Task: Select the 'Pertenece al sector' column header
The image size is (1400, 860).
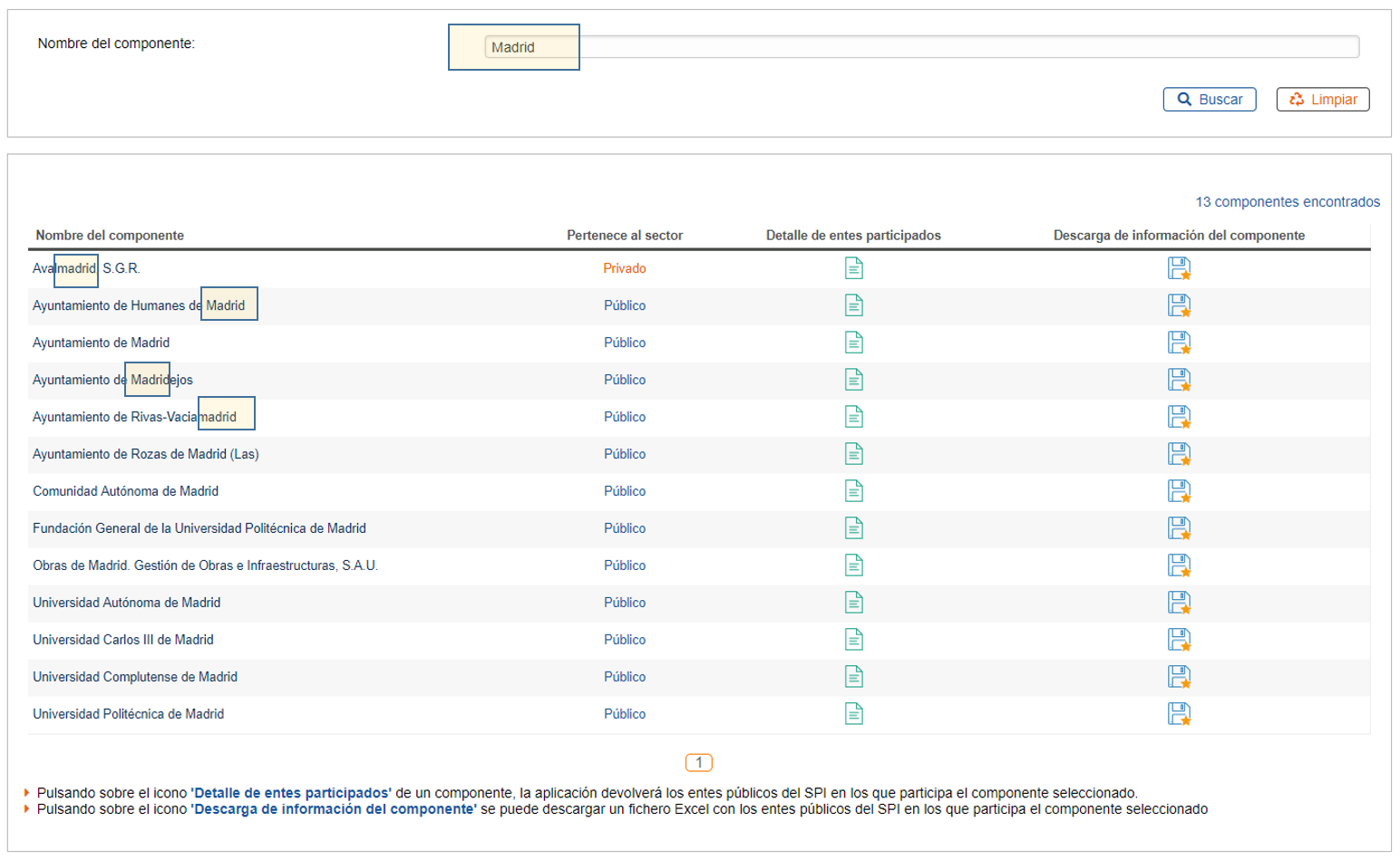Action: point(625,236)
